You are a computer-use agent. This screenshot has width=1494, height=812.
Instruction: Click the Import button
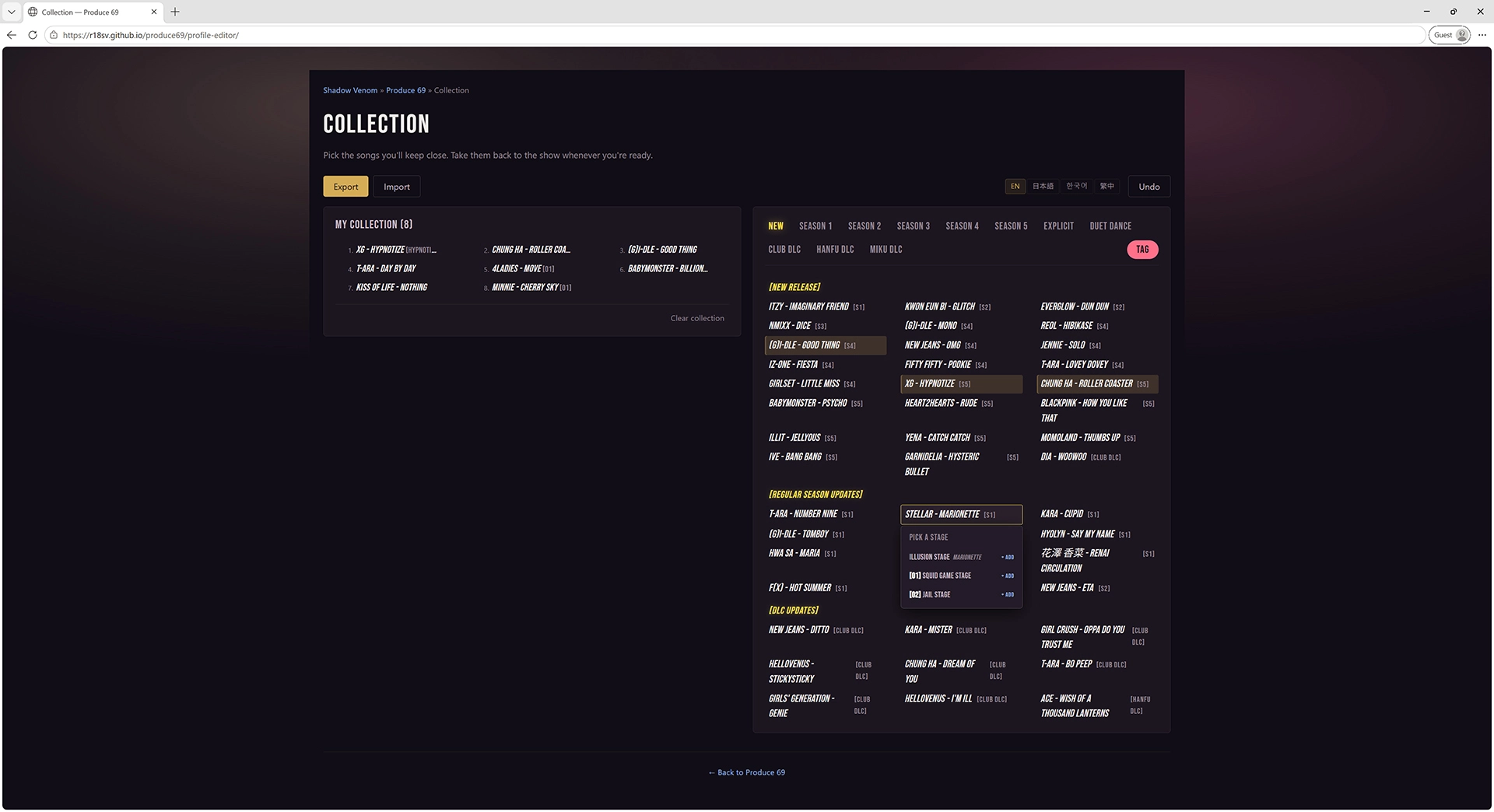coord(396,187)
